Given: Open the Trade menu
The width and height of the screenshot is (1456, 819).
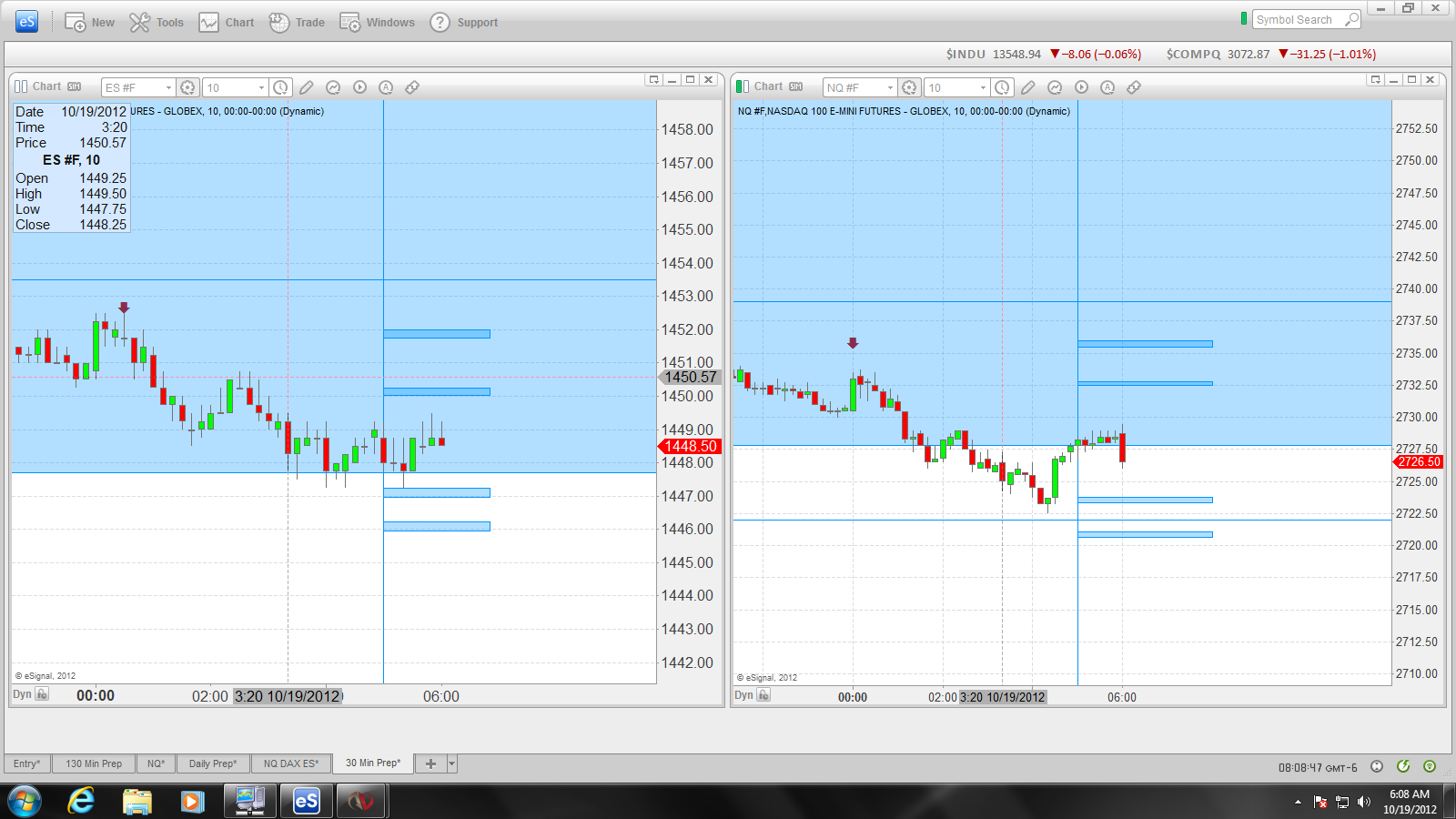Looking at the screenshot, I should point(297,23).
